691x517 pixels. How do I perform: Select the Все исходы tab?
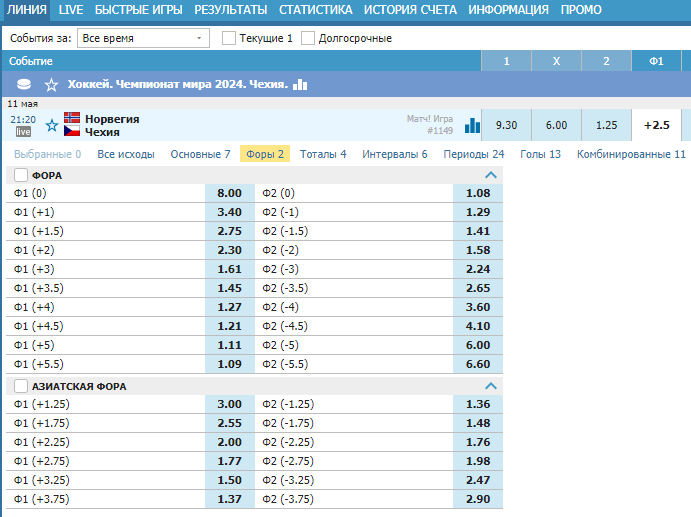coord(126,154)
